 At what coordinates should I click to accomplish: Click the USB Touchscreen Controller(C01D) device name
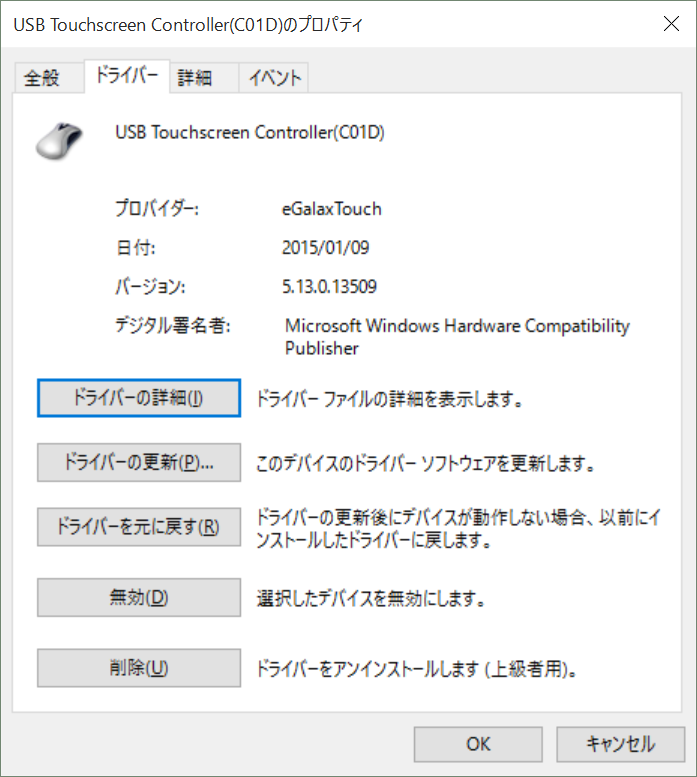tap(250, 132)
